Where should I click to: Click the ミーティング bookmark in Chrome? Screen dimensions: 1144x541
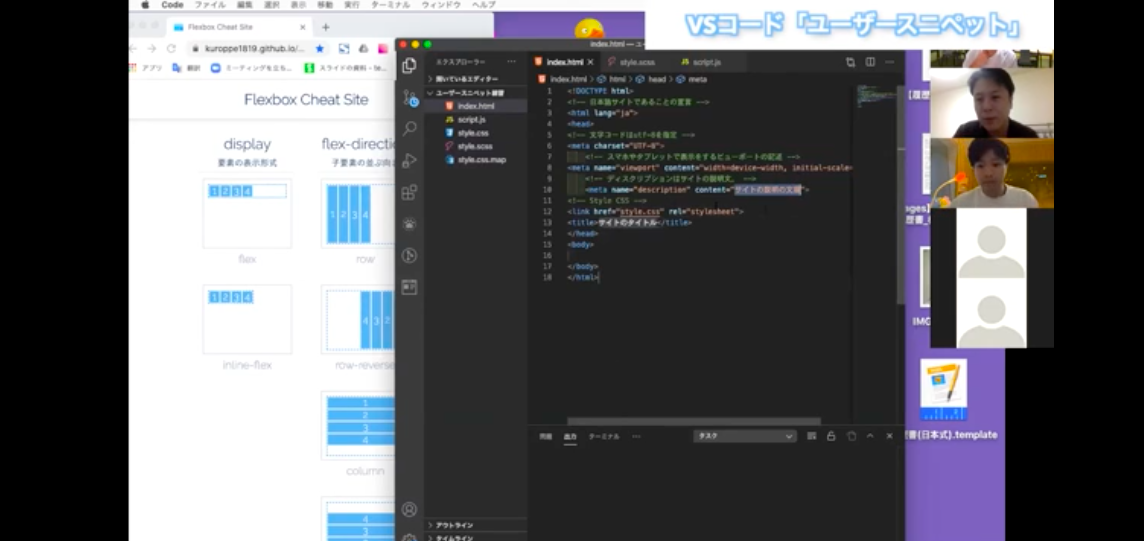coord(252,68)
